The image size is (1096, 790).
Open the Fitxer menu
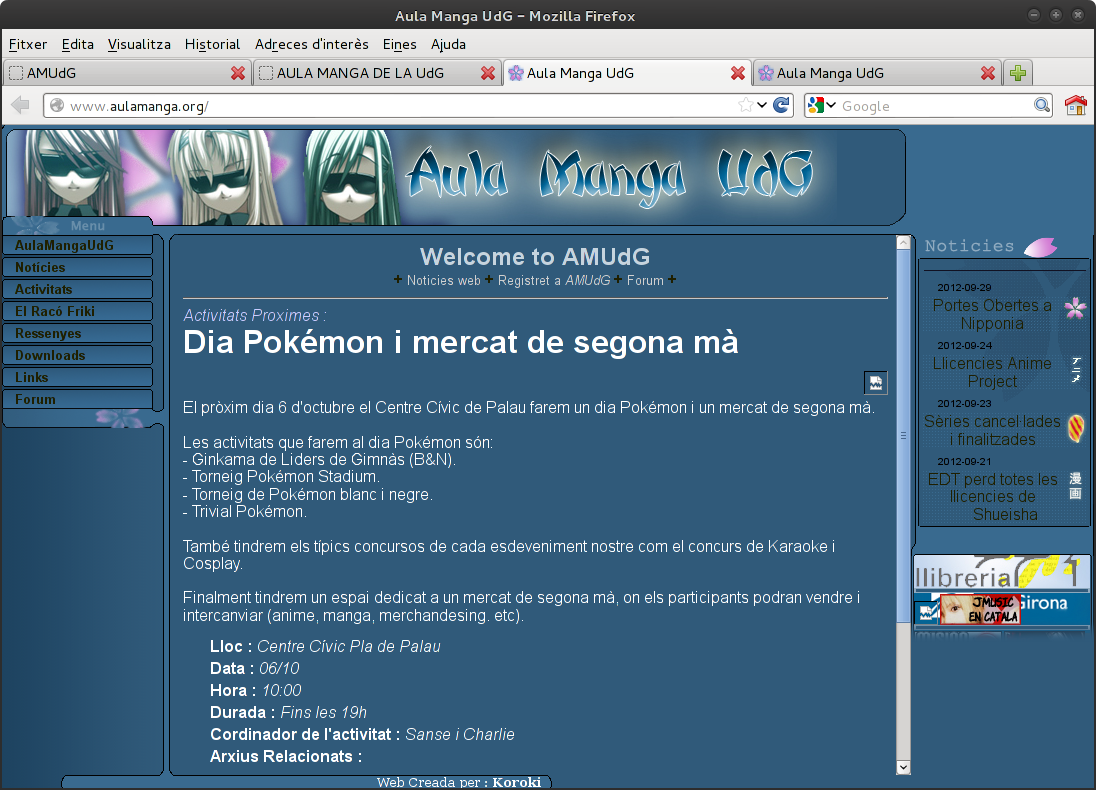28,44
